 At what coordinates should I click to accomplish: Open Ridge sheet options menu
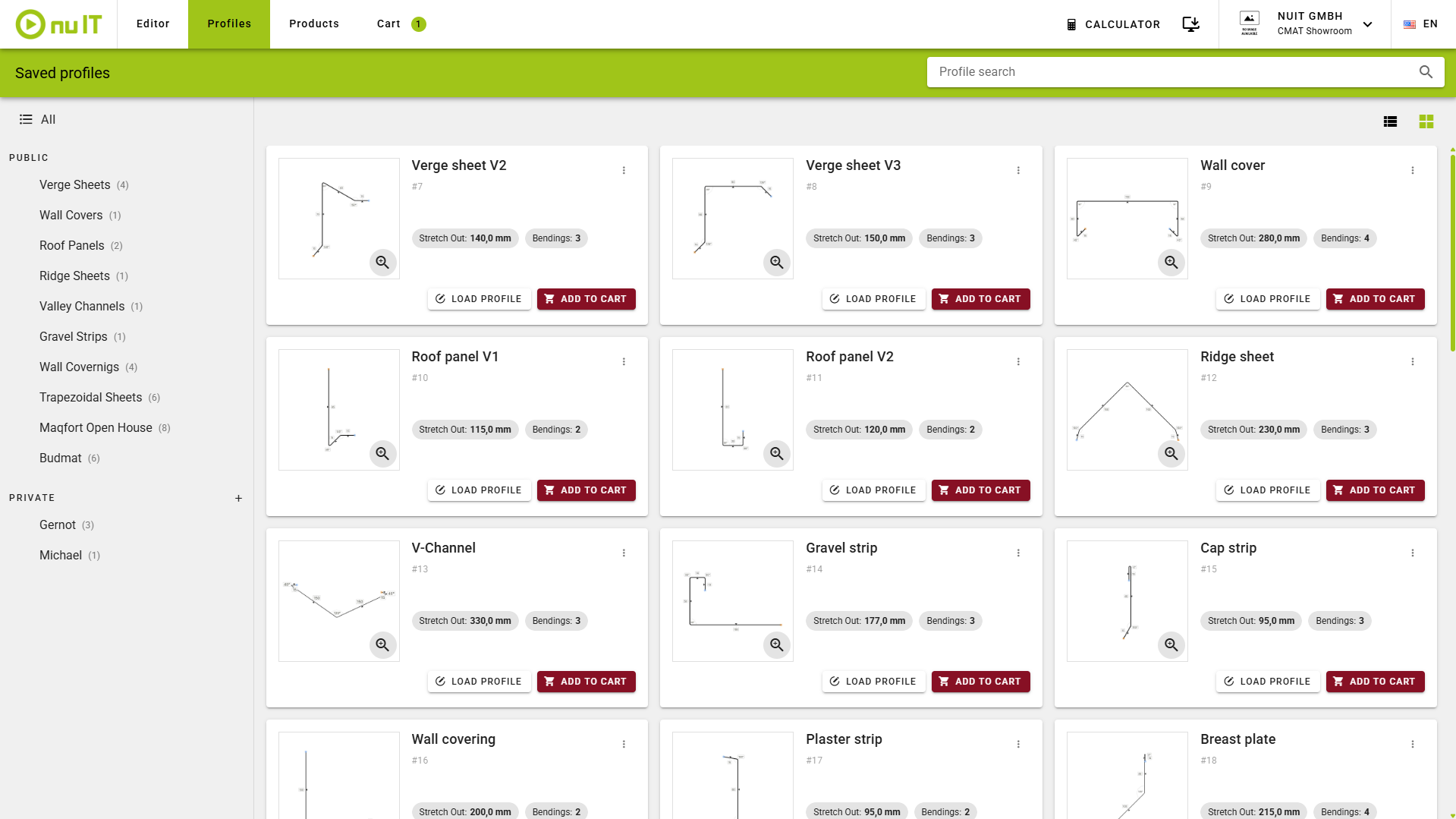(1413, 362)
